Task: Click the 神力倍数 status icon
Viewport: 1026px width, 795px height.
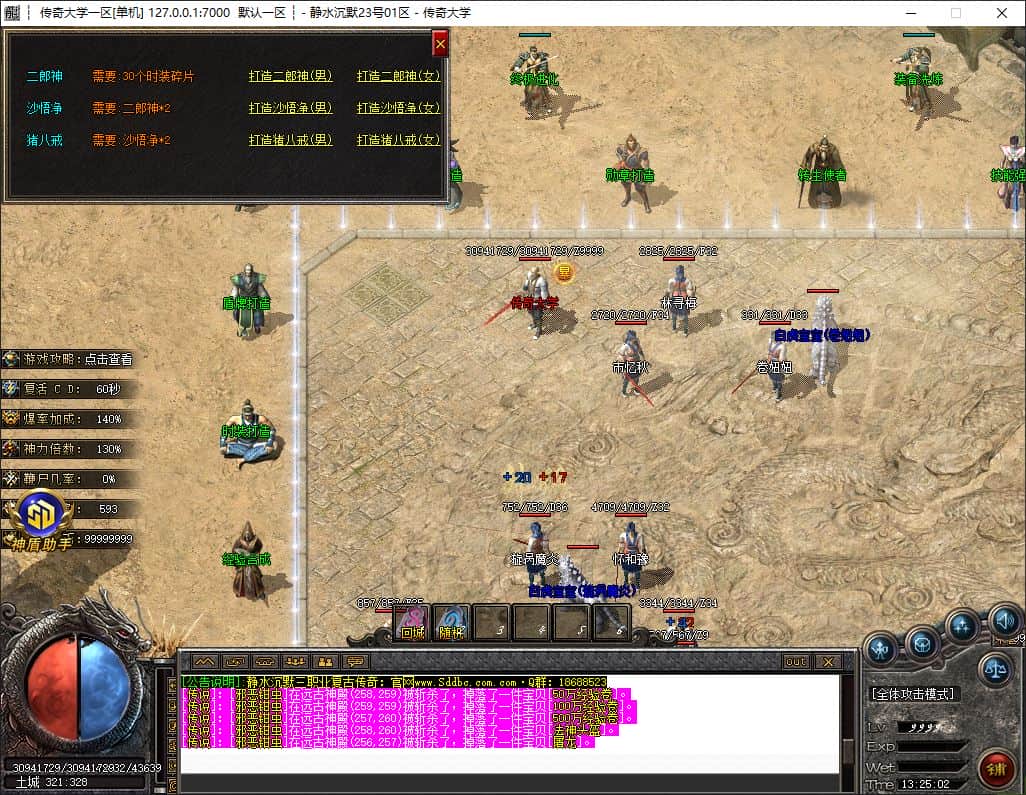Action: pos(10,449)
